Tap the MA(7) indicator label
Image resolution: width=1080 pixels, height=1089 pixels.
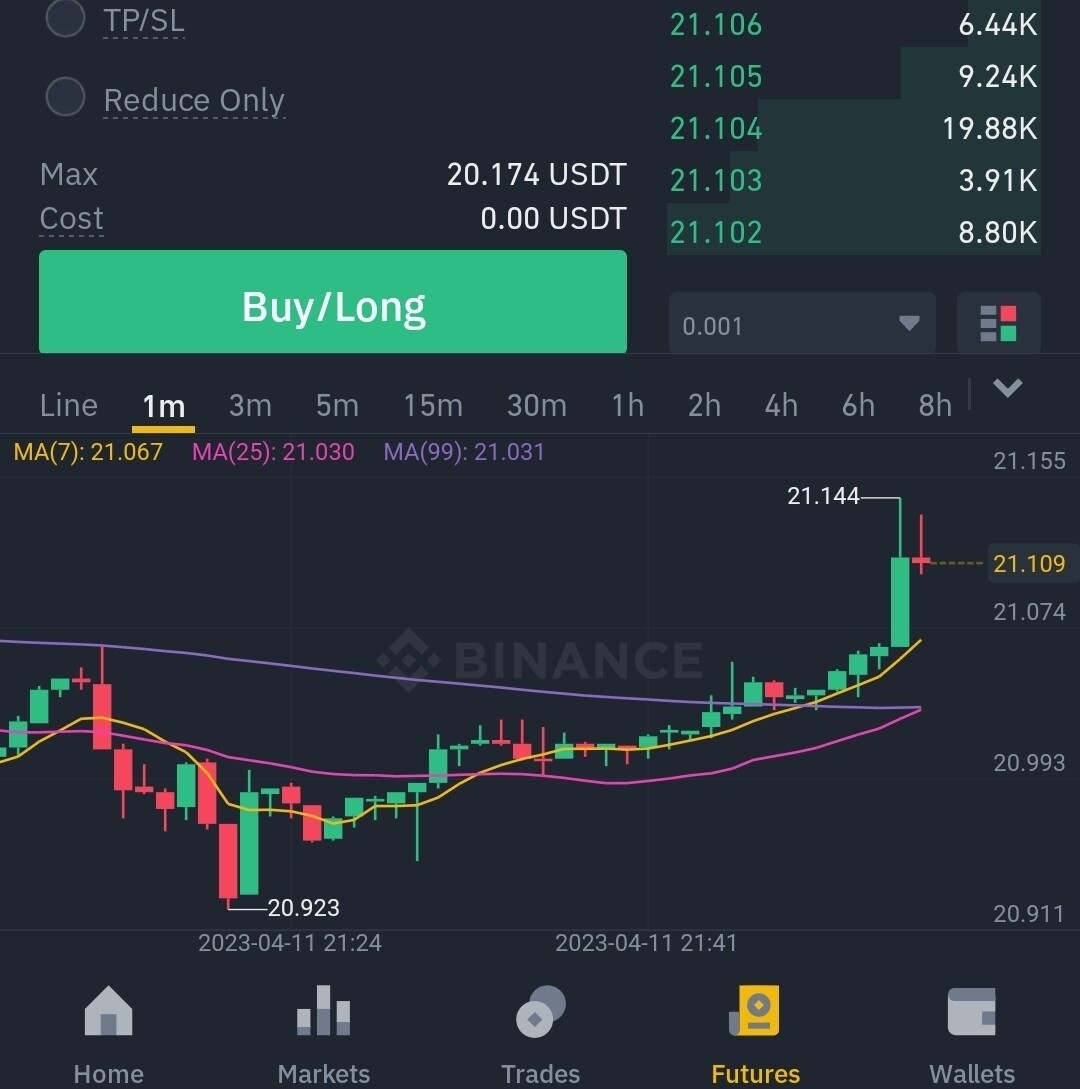coord(88,452)
